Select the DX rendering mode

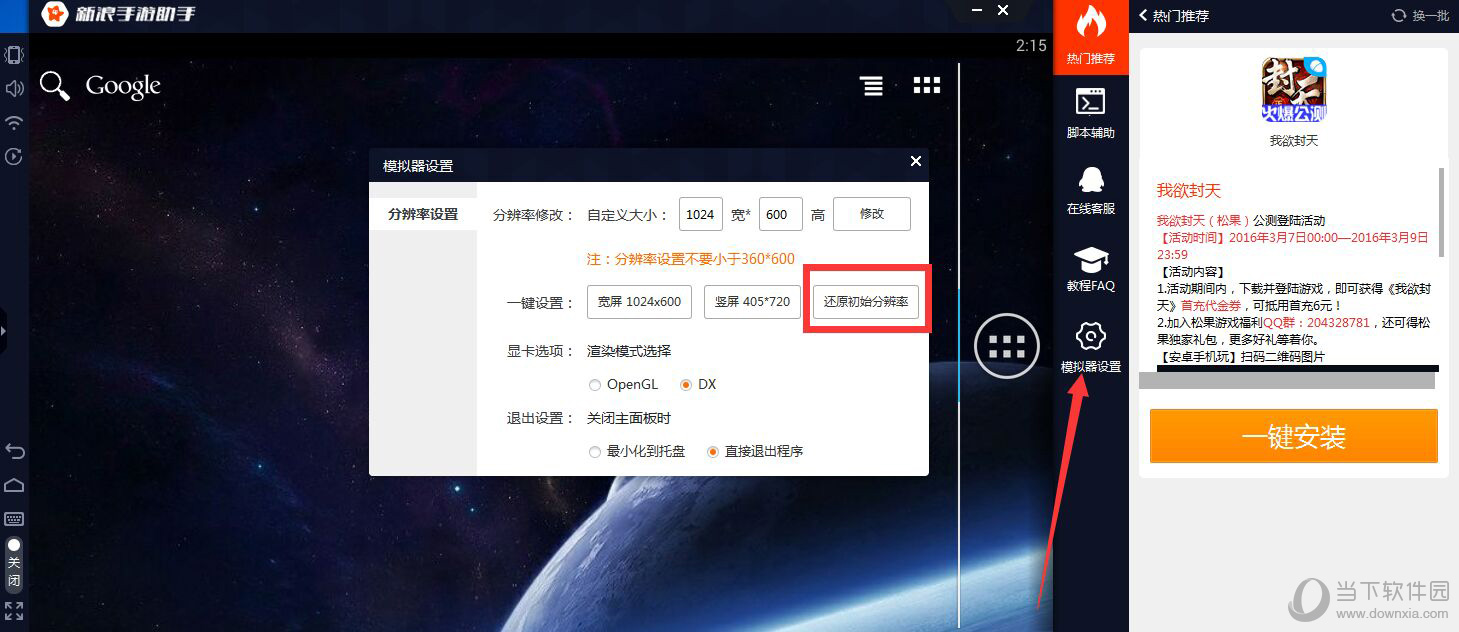coord(686,384)
